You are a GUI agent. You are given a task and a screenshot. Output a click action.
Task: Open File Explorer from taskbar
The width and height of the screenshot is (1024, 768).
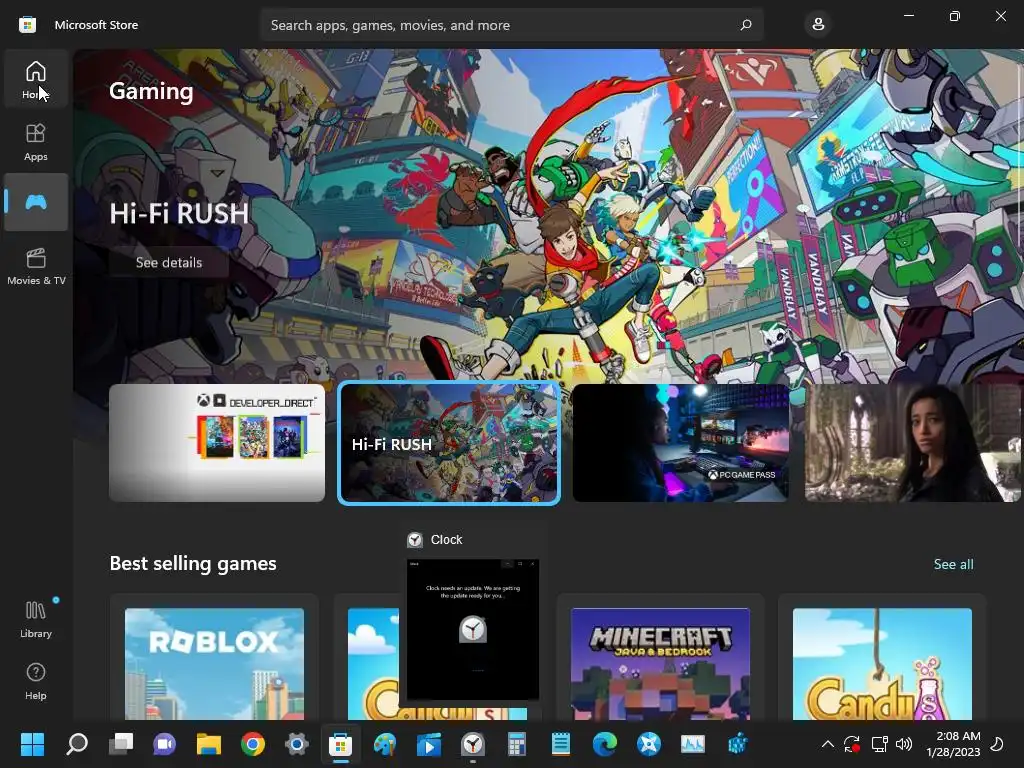(x=209, y=744)
